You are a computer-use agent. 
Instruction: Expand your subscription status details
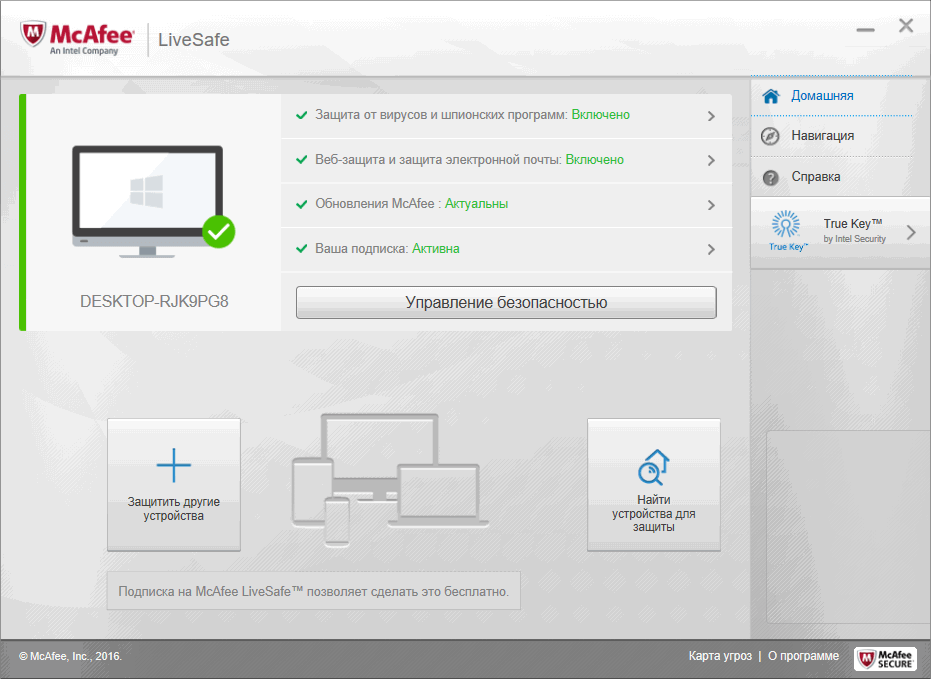point(711,249)
